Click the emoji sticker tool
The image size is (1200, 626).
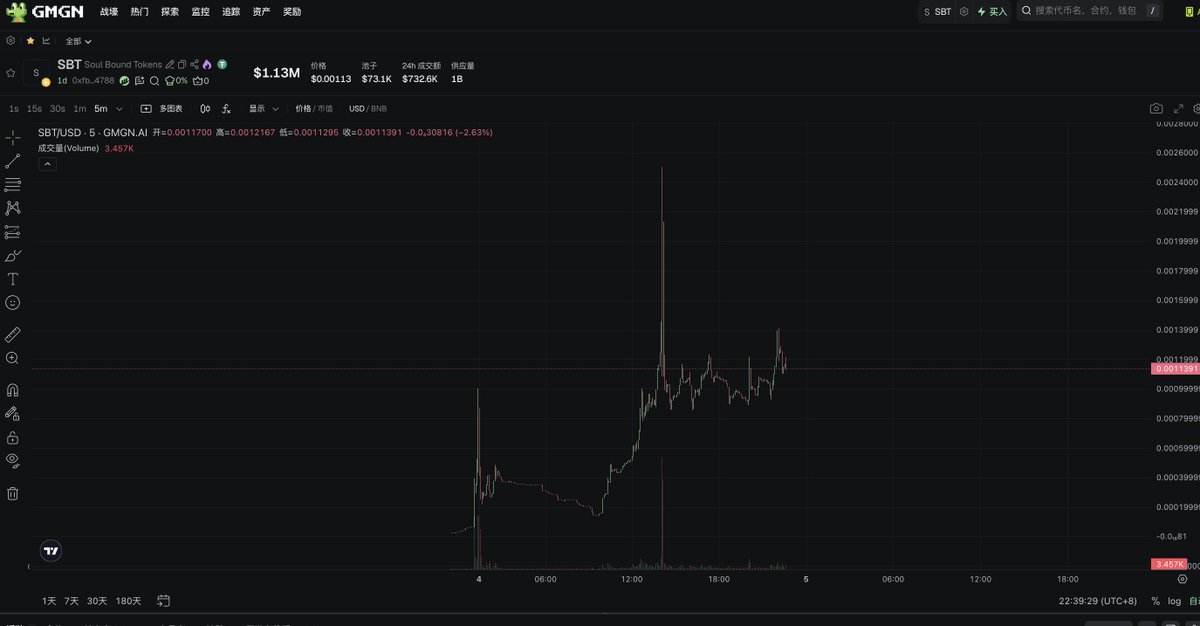13,302
